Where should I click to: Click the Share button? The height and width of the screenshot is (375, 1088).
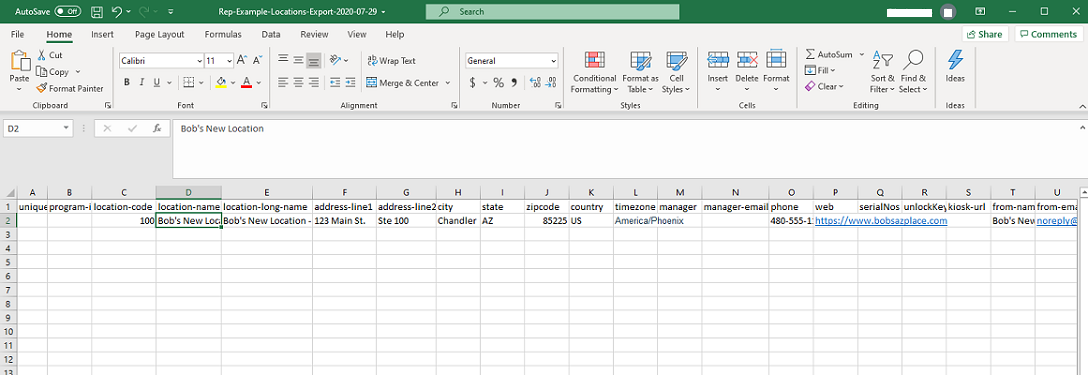coord(985,34)
